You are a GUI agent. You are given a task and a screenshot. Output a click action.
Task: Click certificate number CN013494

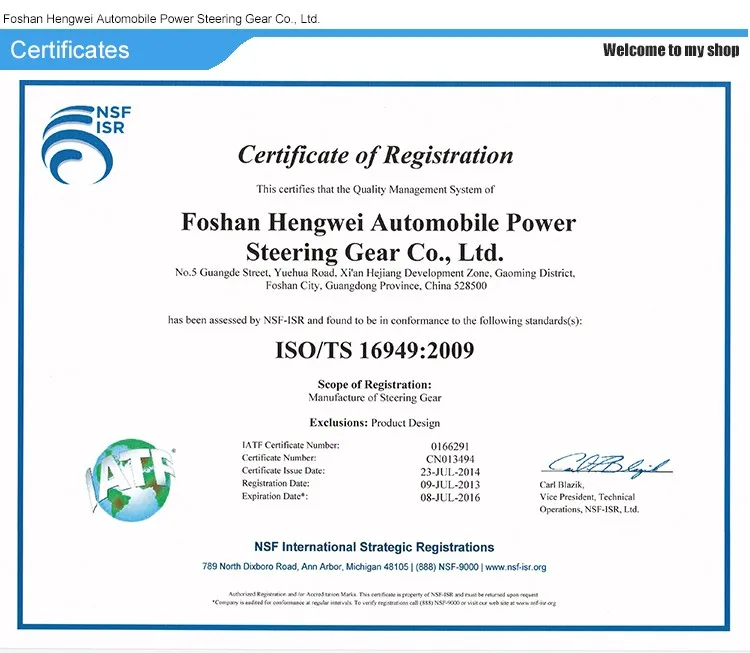(x=450, y=459)
